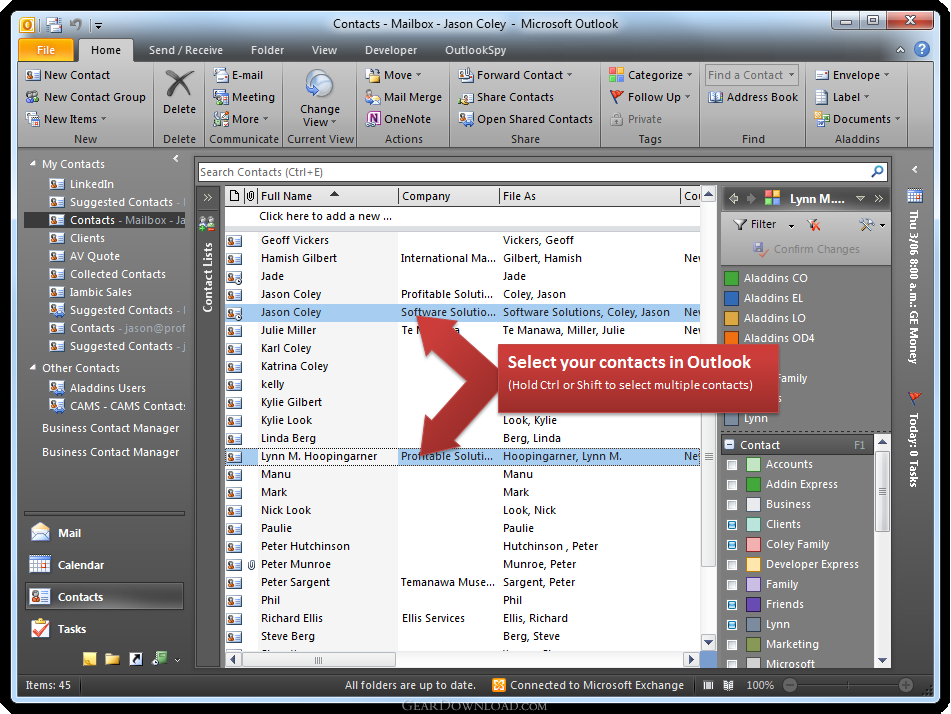Schedule a Meeting with contact

coord(244,97)
